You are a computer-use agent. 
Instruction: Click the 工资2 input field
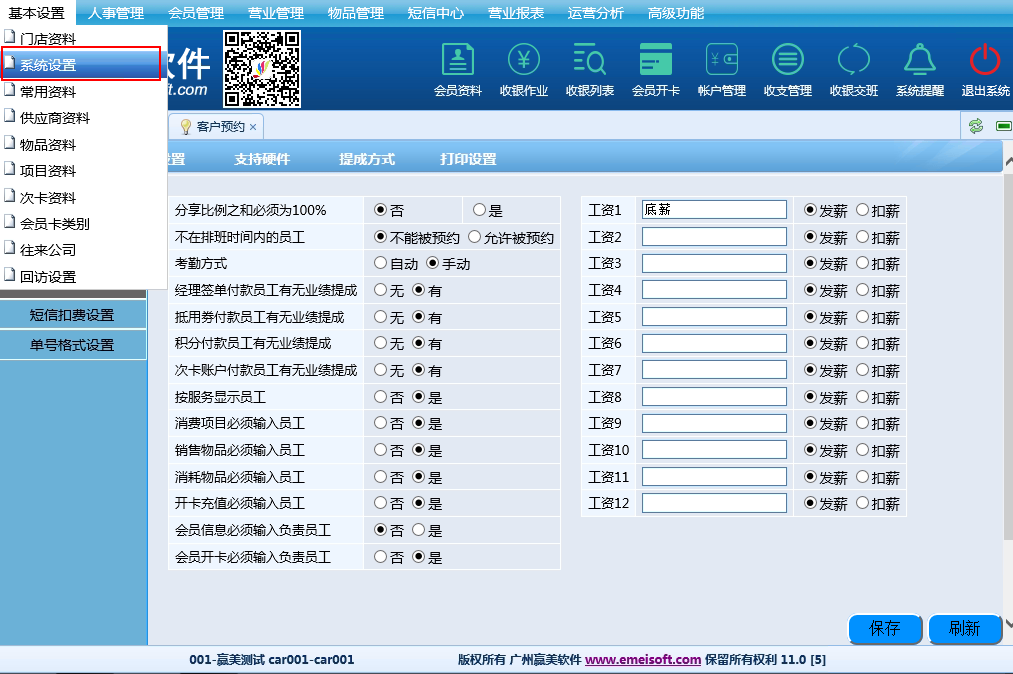pyautogui.click(x=714, y=237)
